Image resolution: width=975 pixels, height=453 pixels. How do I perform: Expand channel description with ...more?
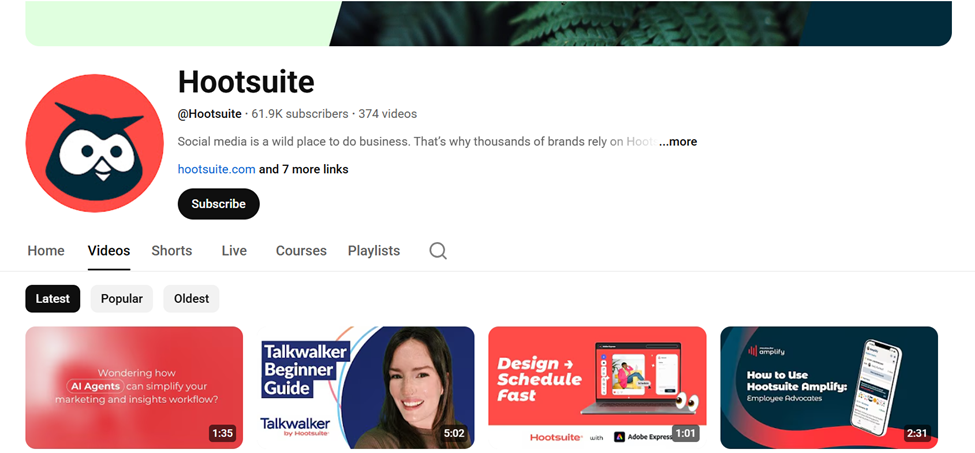click(678, 142)
